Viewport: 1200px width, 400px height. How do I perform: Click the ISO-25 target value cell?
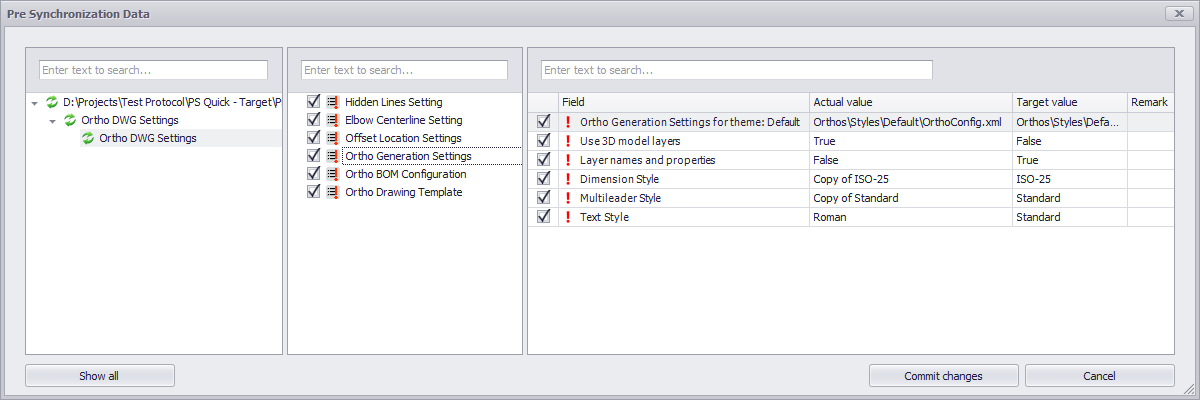[1070, 179]
